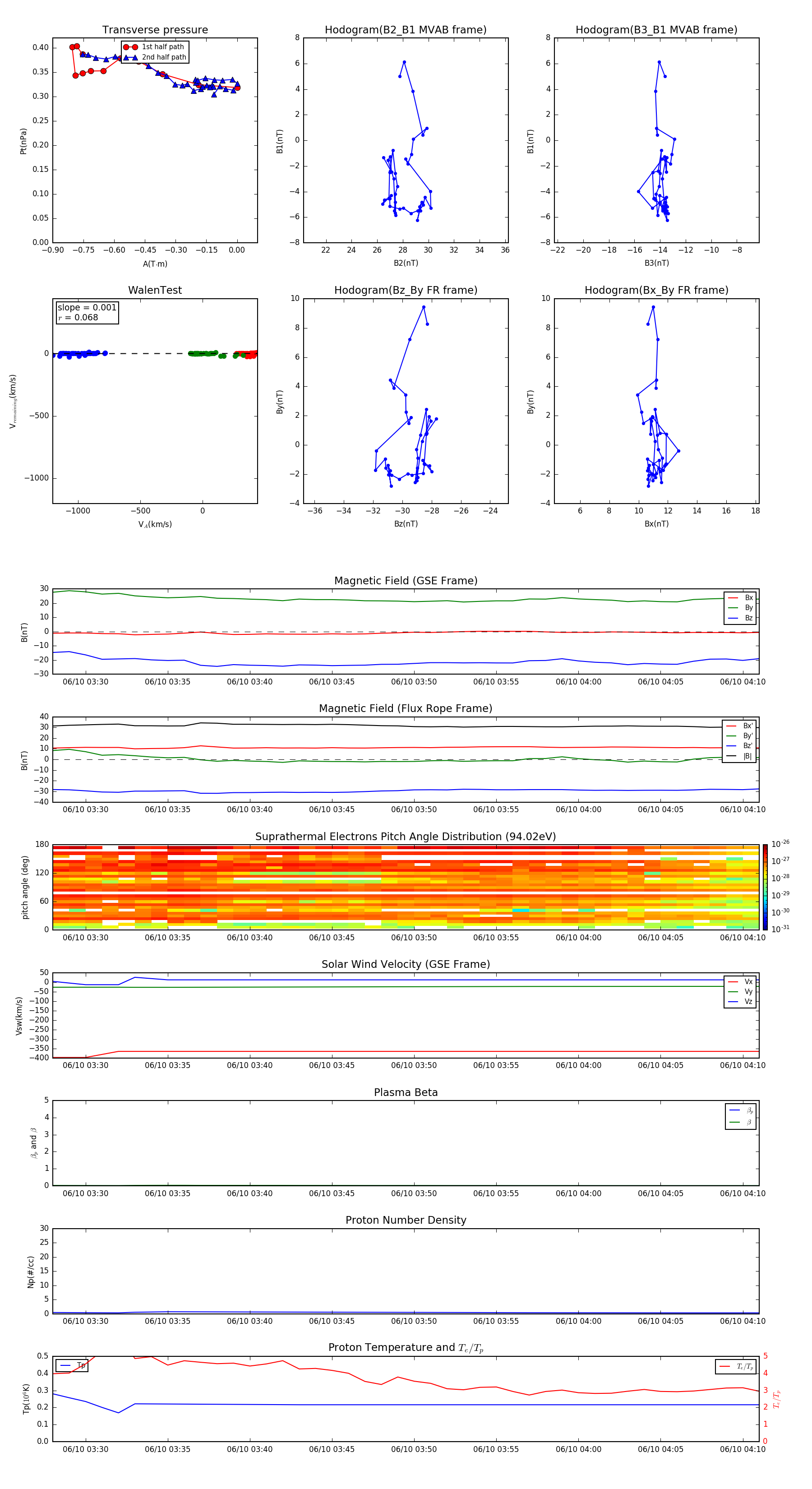The image size is (812, 1489).
Task: Click the 'Te/Tp' legend box
Action: [x=736, y=1367]
